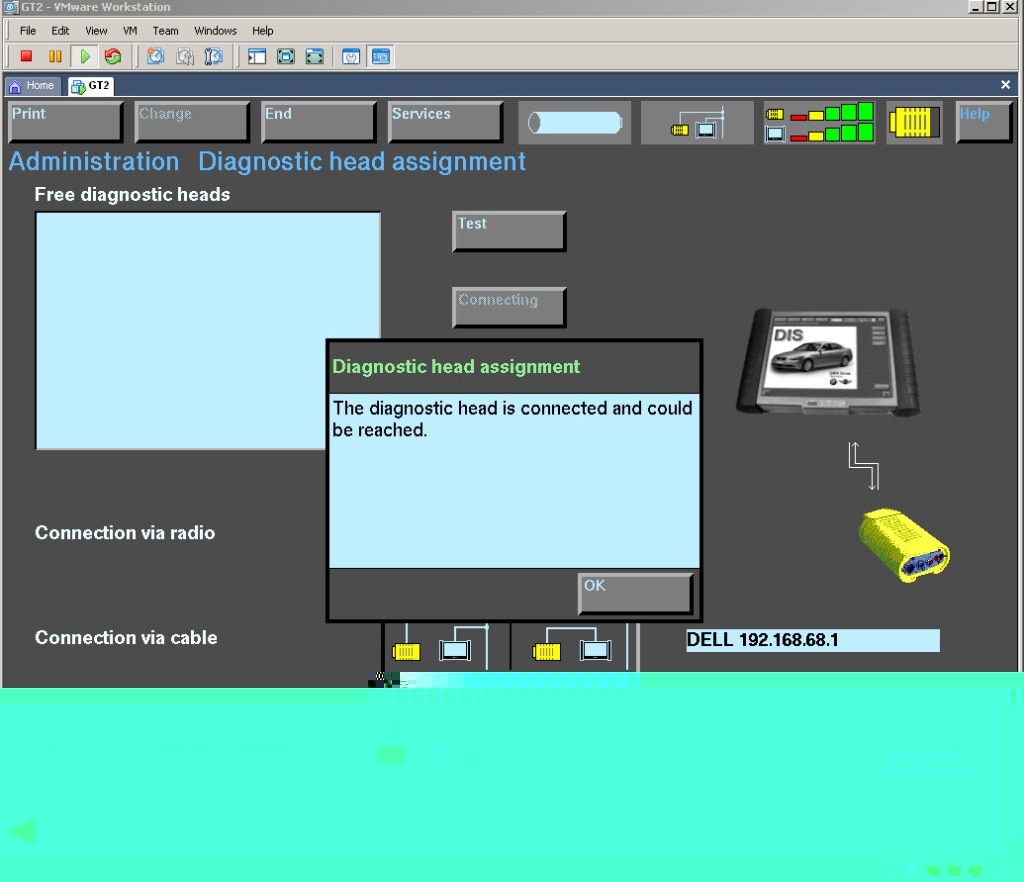This screenshot has height=882, width=1024.
Task: Select the DELL 192.168.68.1 entry
Action: 812,640
